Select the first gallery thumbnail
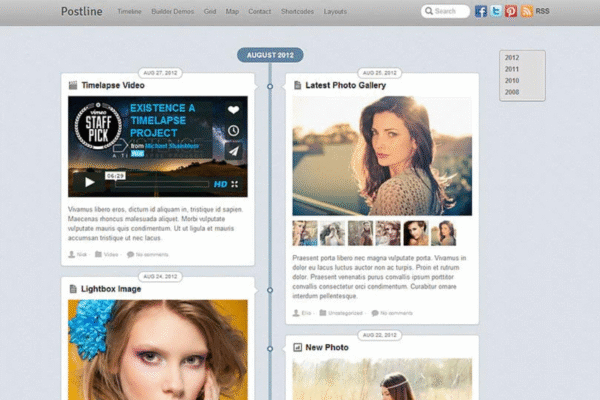Screen dimensions: 600x400 coord(305,233)
